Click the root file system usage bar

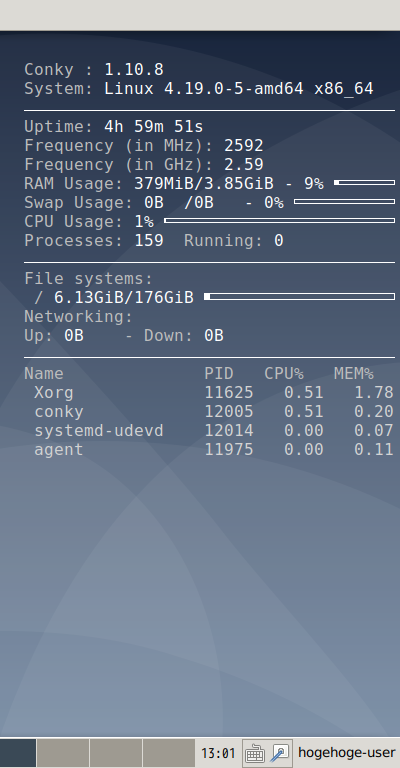(x=300, y=296)
